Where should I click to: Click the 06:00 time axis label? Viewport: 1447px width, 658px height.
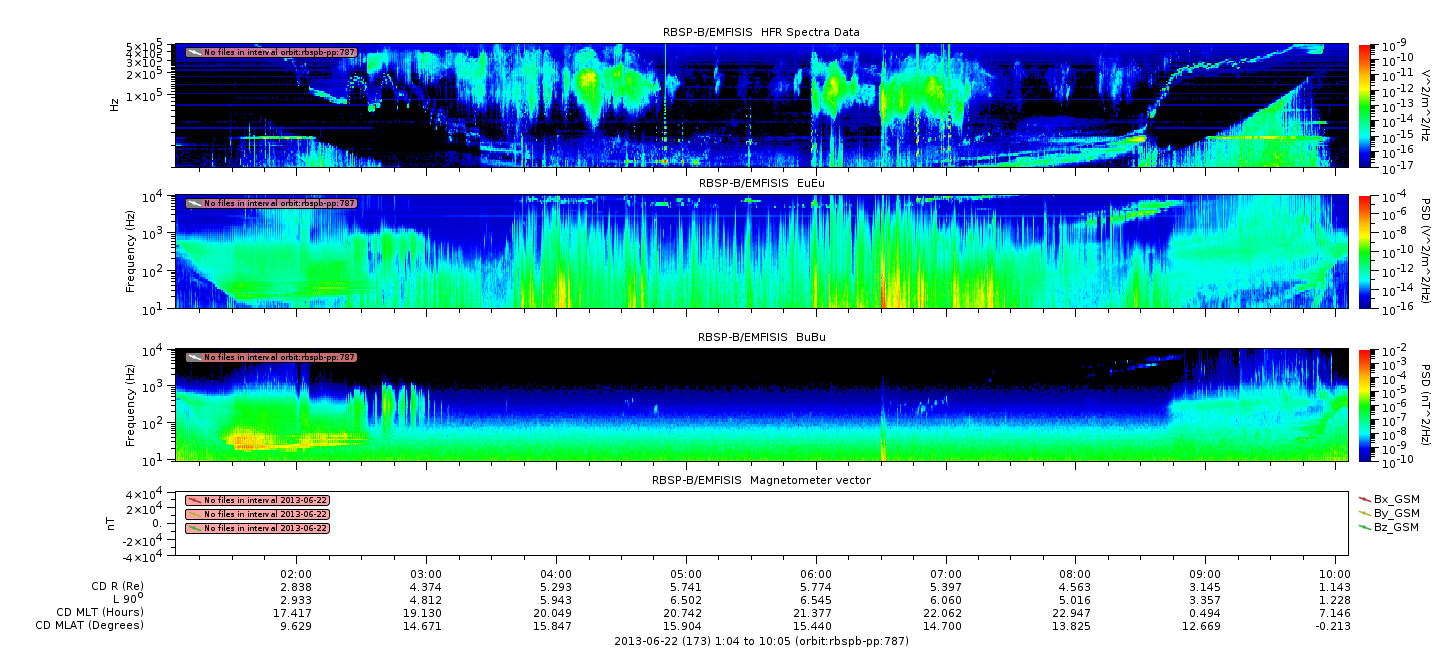tap(816, 574)
